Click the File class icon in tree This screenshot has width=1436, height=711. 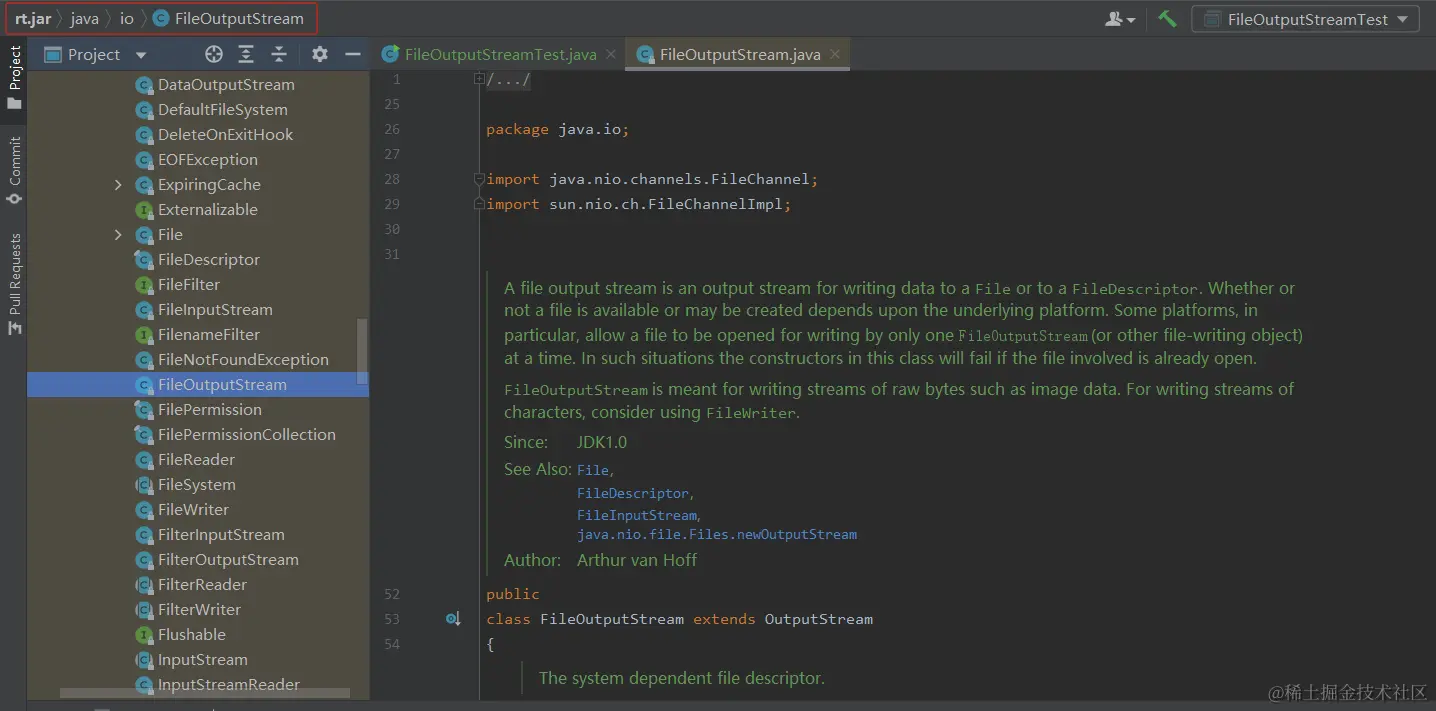(143, 234)
